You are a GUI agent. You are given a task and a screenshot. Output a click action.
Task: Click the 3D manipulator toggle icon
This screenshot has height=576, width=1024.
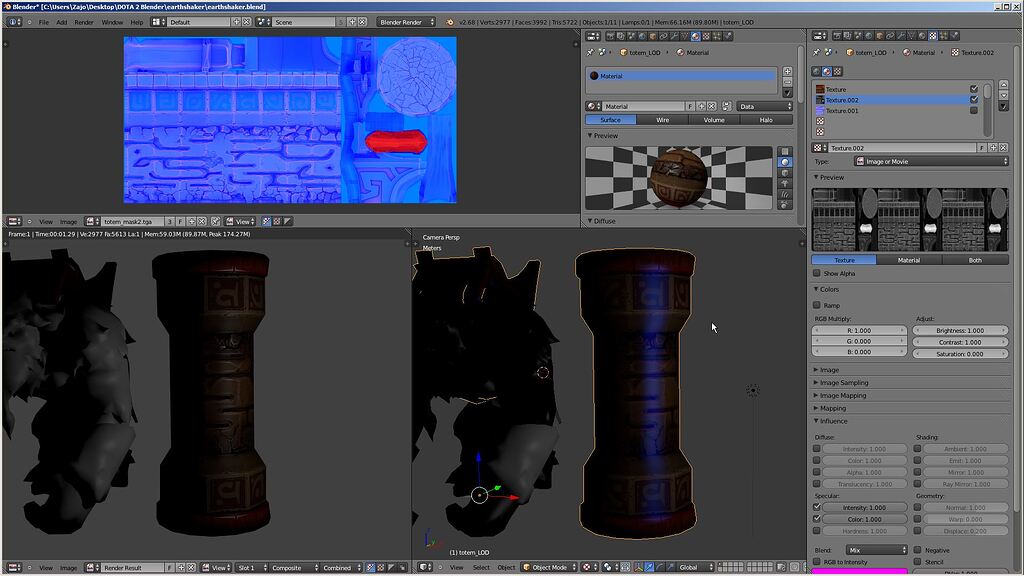638,568
